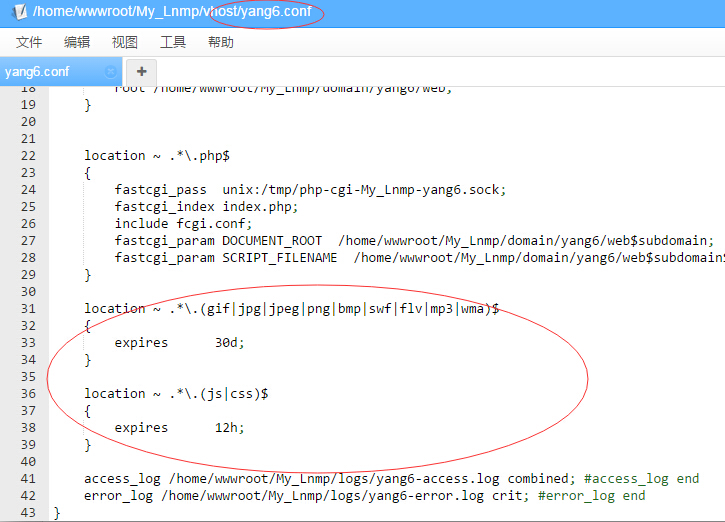
Task: Open the 视图 menu
Action: click(125, 42)
